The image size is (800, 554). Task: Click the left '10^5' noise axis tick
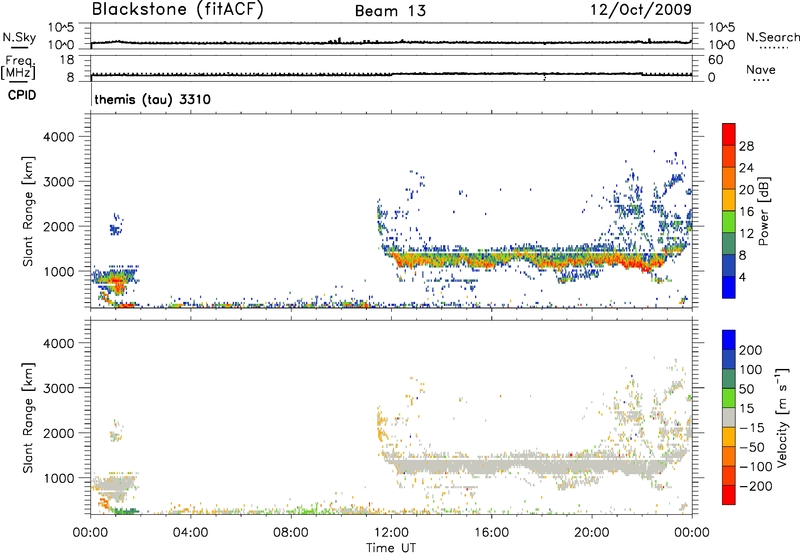pos(61,27)
